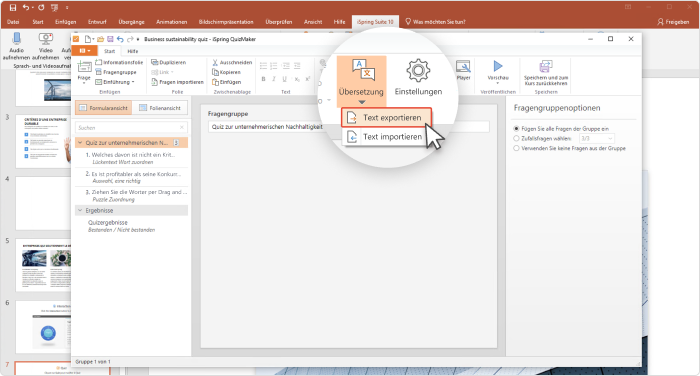This screenshot has height=376, width=700.
Task: Choose Text exportieren from the menu
Action: coord(387,118)
